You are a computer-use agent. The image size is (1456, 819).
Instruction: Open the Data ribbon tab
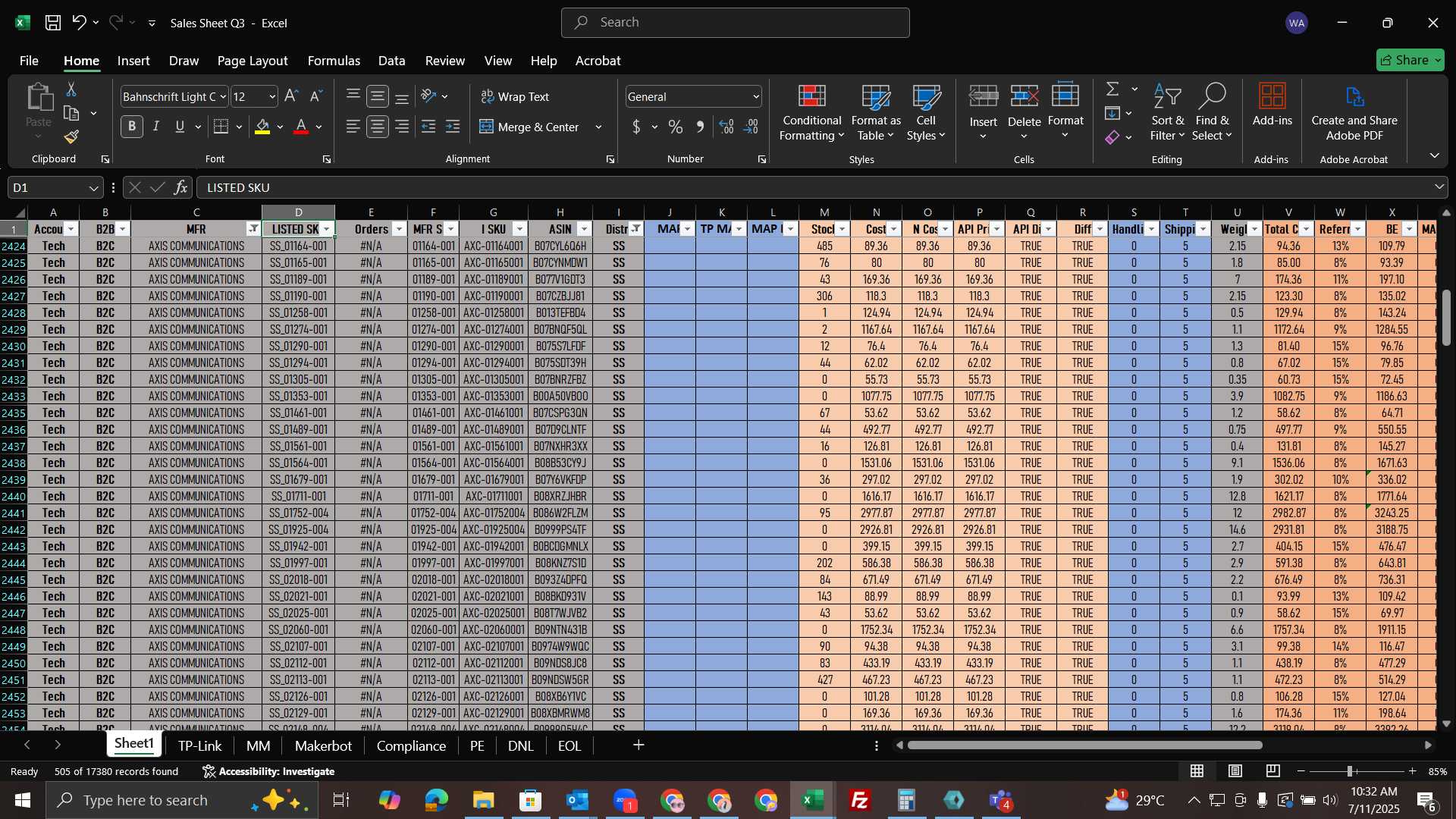[x=391, y=61]
